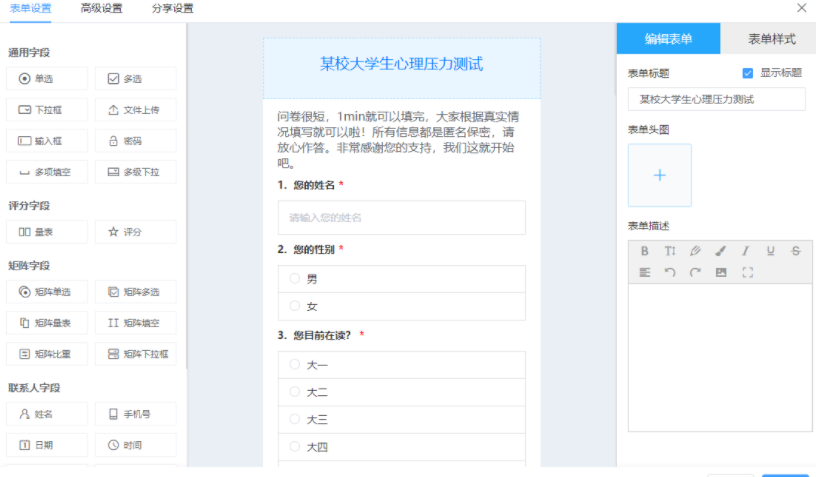Select question 您目前在读?
Screen dimensions: 816x477
click(x=321, y=336)
